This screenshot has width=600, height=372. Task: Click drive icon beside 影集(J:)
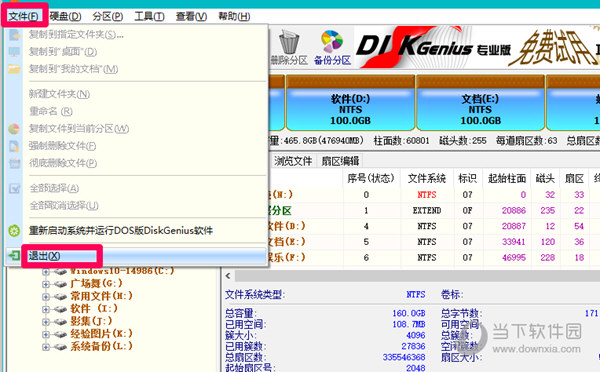[60, 322]
